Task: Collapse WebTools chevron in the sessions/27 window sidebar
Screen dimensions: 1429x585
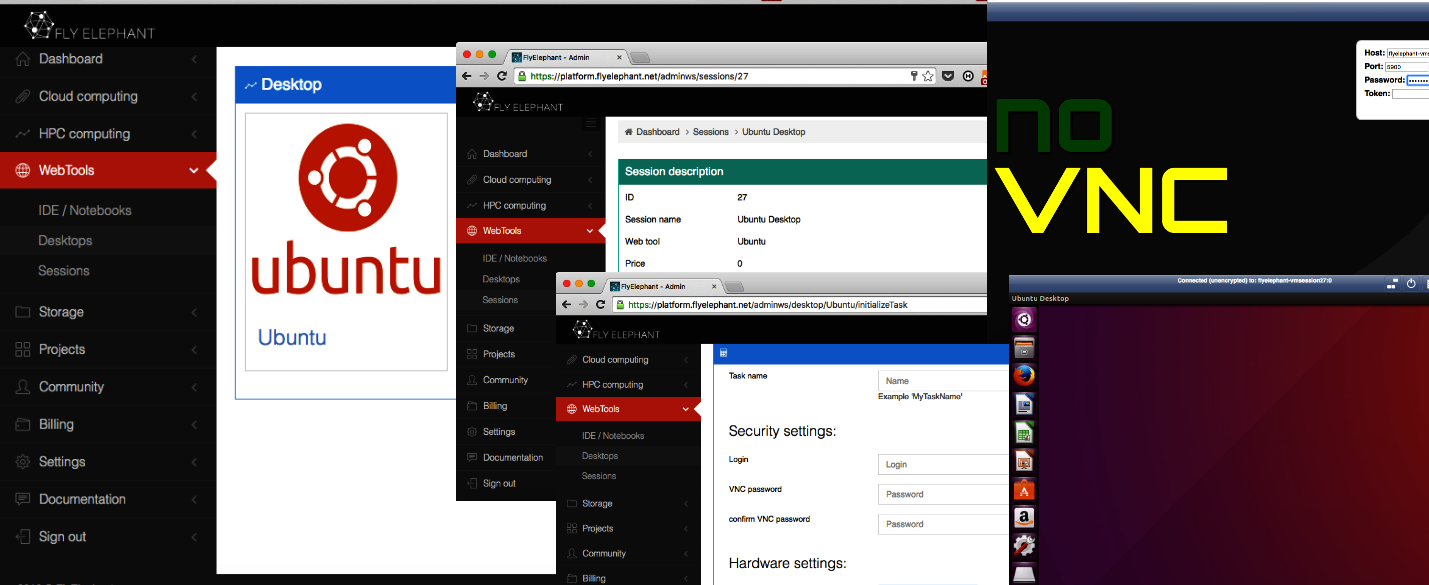Action: tap(591, 231)
